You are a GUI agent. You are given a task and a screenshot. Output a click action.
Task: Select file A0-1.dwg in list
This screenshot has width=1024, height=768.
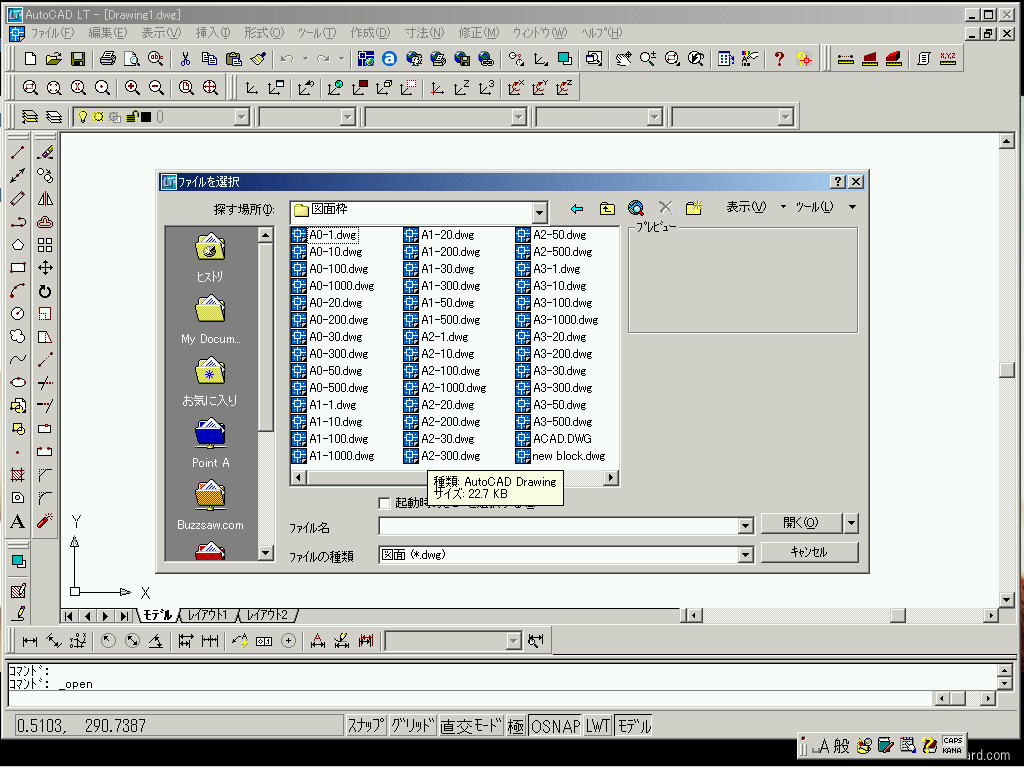pos(325,234)
